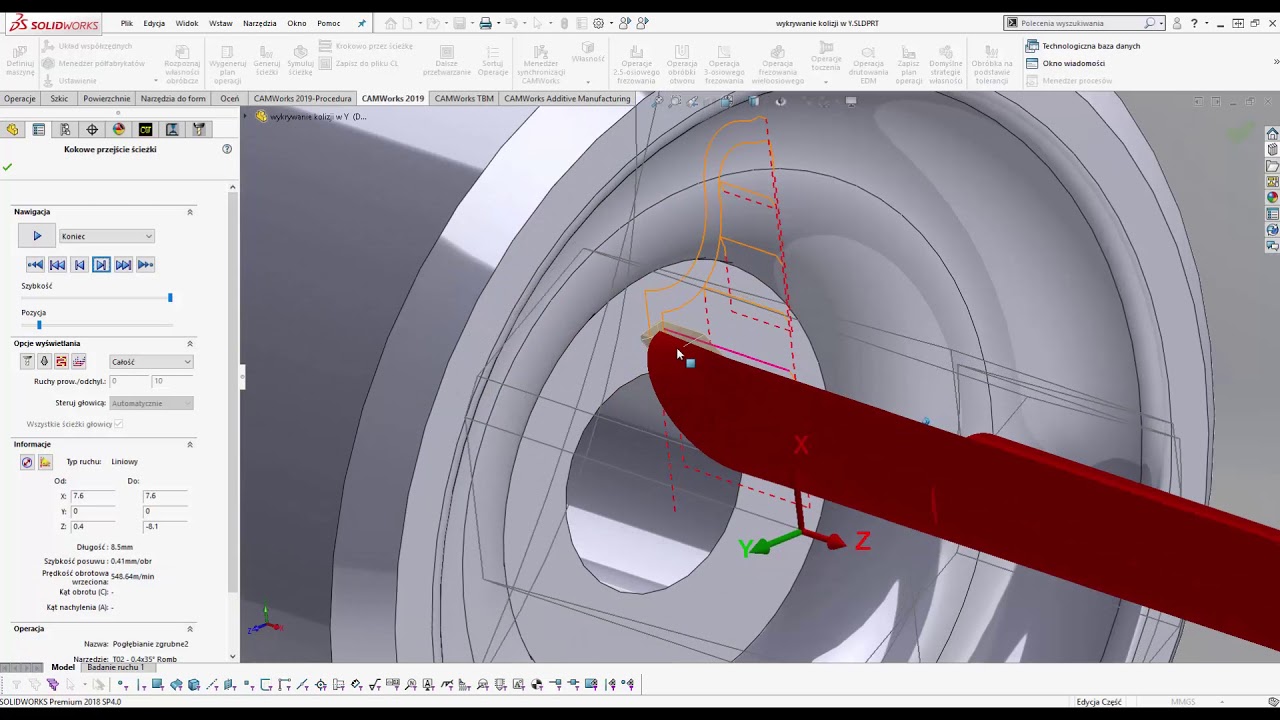The width and height of the screenshot is (1280, 720).
Task: Step forward one move in the toolpath
Action: pyautogui.click(x=101, y=265)
